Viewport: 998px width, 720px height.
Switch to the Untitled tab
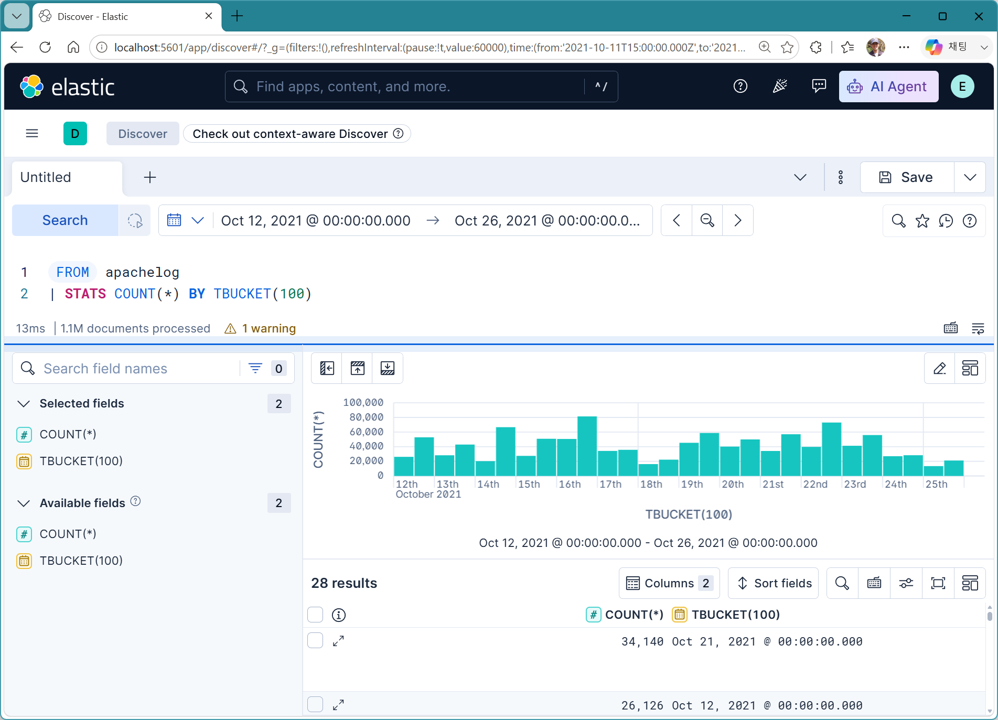pyautogui.click(x=46, y=178)
